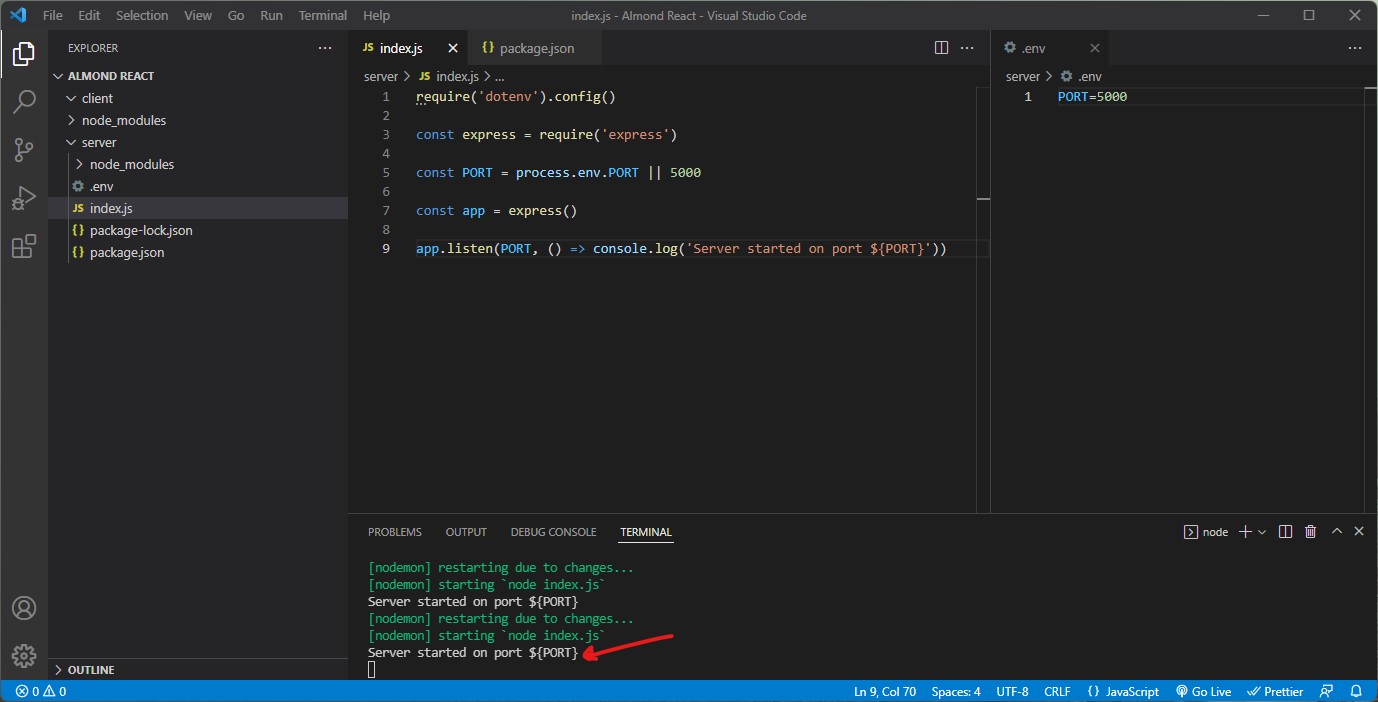The image size is (1378, 702).
Task: Expand node_modules inside the server folder
Action: 198,164
